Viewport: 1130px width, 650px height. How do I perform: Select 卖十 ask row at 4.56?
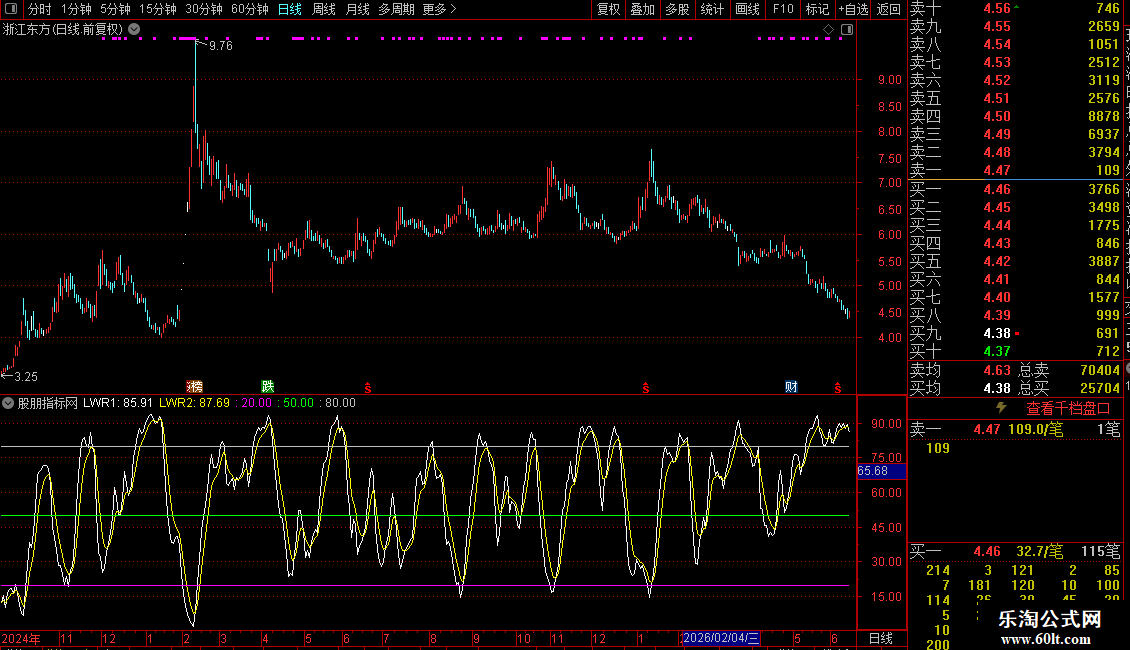pos(1015,8)
